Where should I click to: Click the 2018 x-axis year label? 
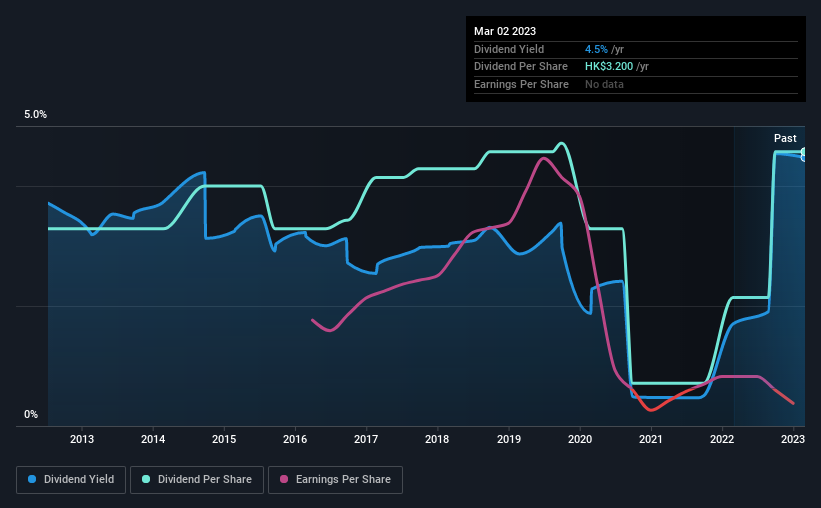coord(437,439)
